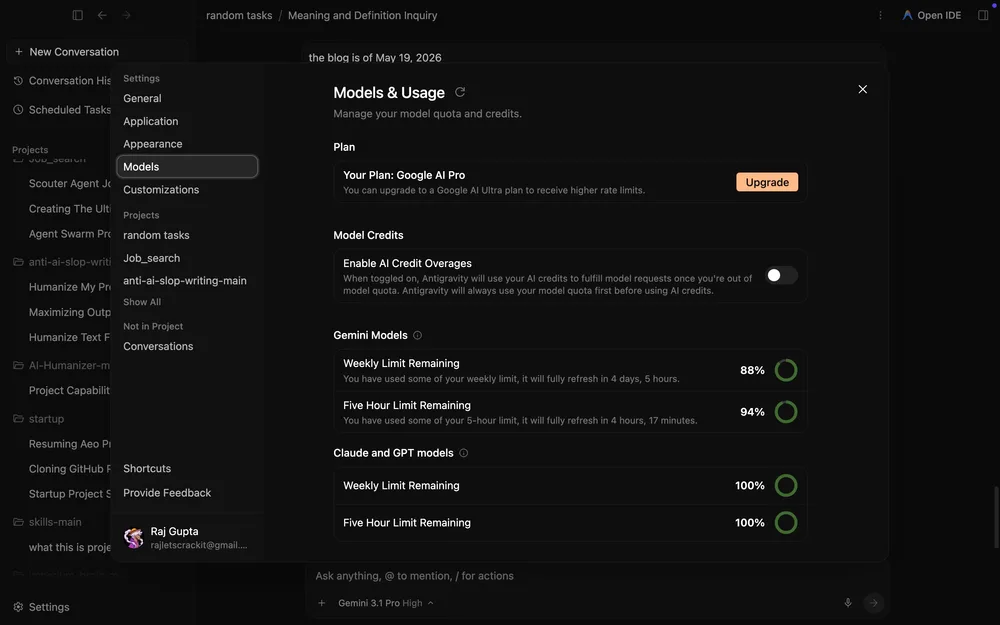This screenshot has height=625, width=1000.
Task: Select Customizations in settings menu
Action: click(187, 189)
